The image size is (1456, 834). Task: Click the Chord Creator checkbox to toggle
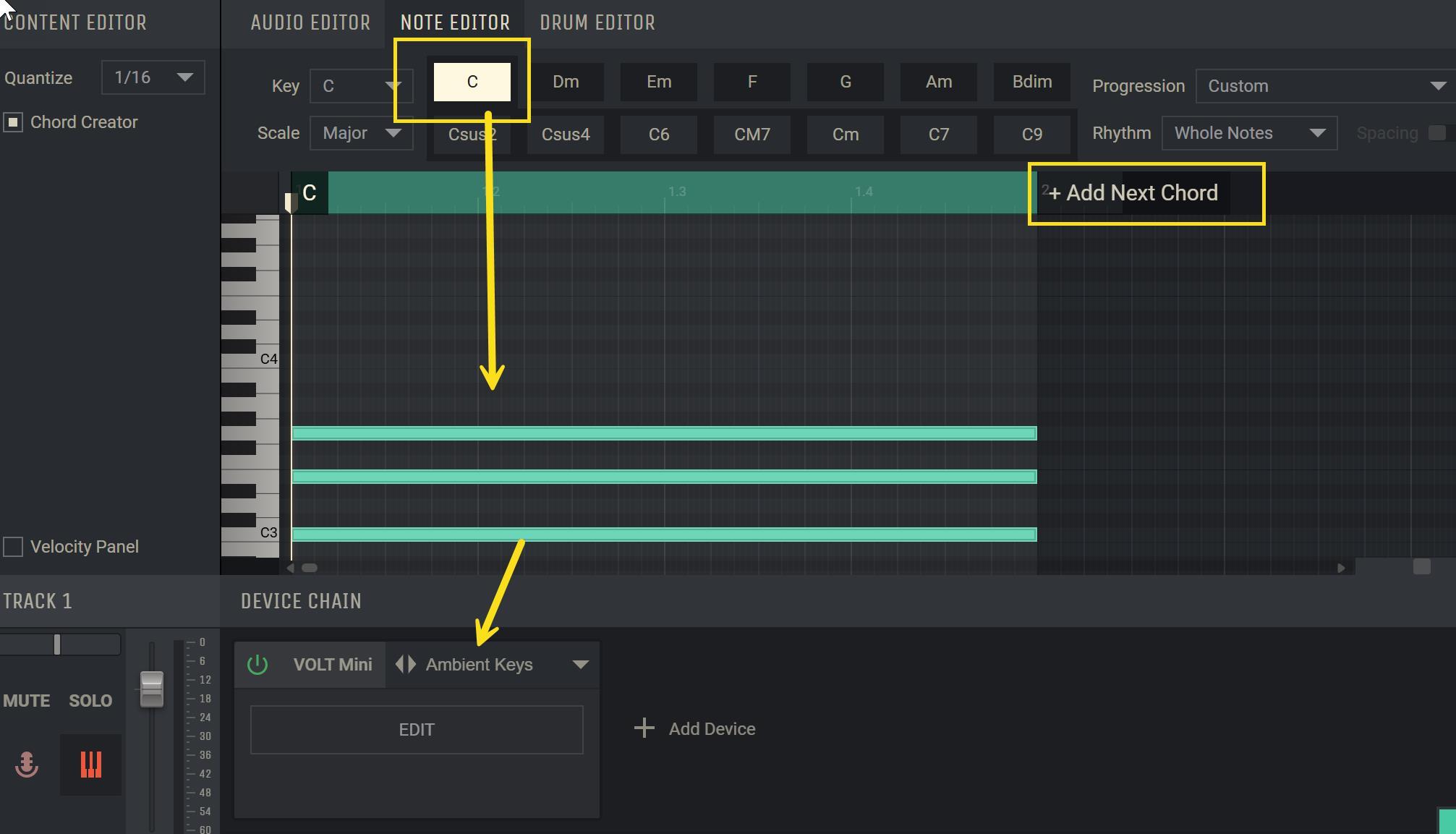click(x=14, y=121)
